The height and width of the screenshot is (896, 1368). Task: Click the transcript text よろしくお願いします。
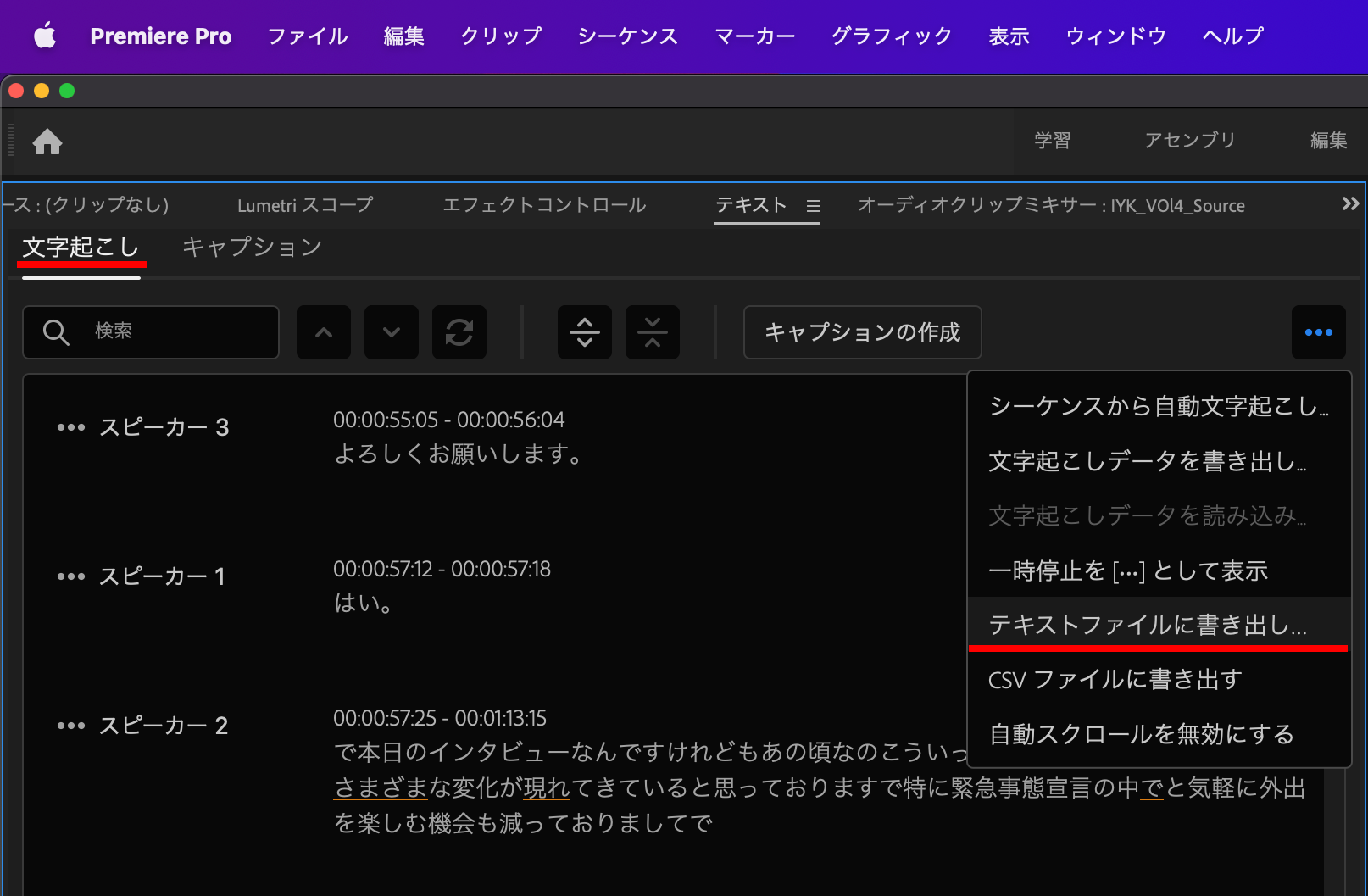(459, 454)
